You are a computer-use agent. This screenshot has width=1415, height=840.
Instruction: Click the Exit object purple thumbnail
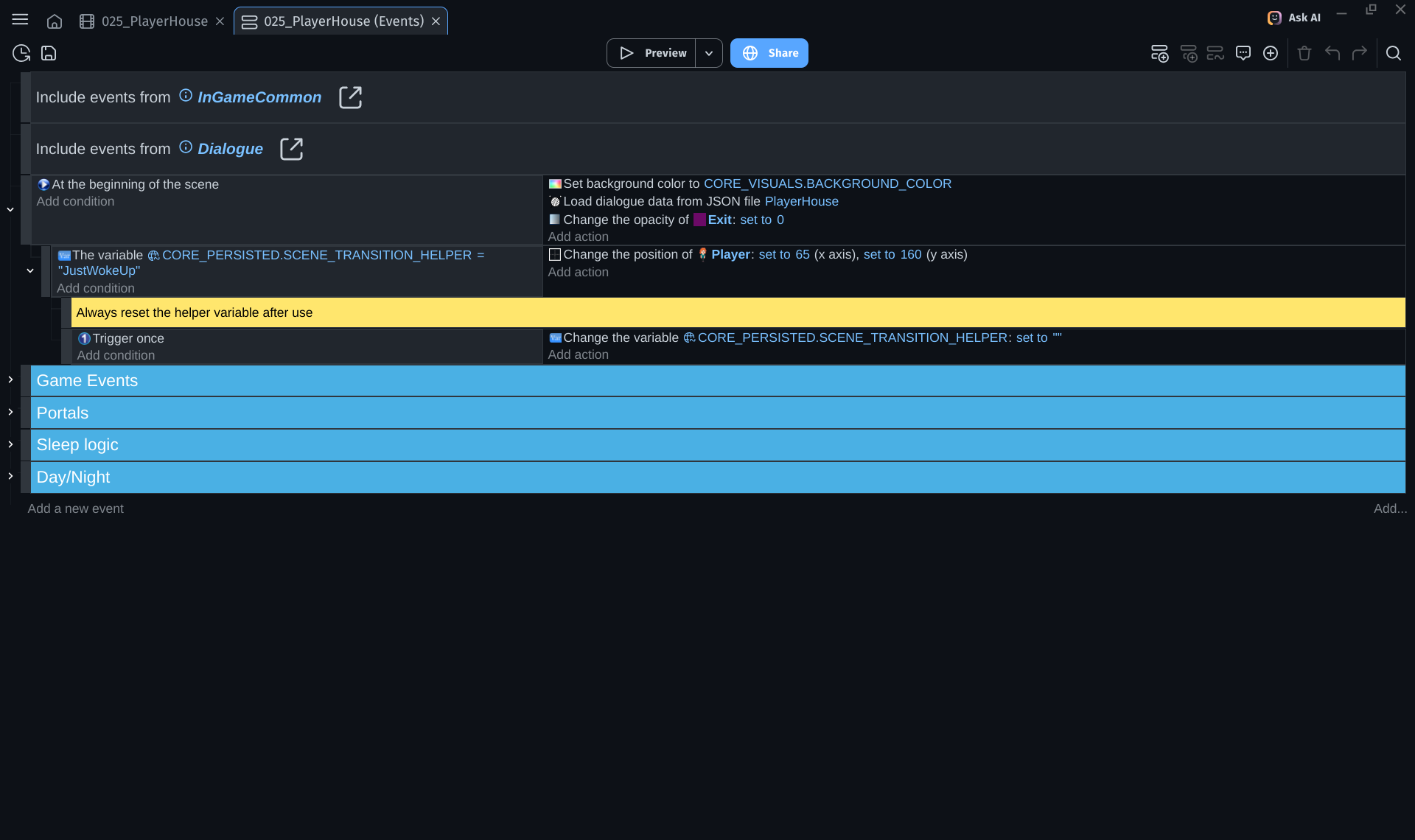[699, 220]
